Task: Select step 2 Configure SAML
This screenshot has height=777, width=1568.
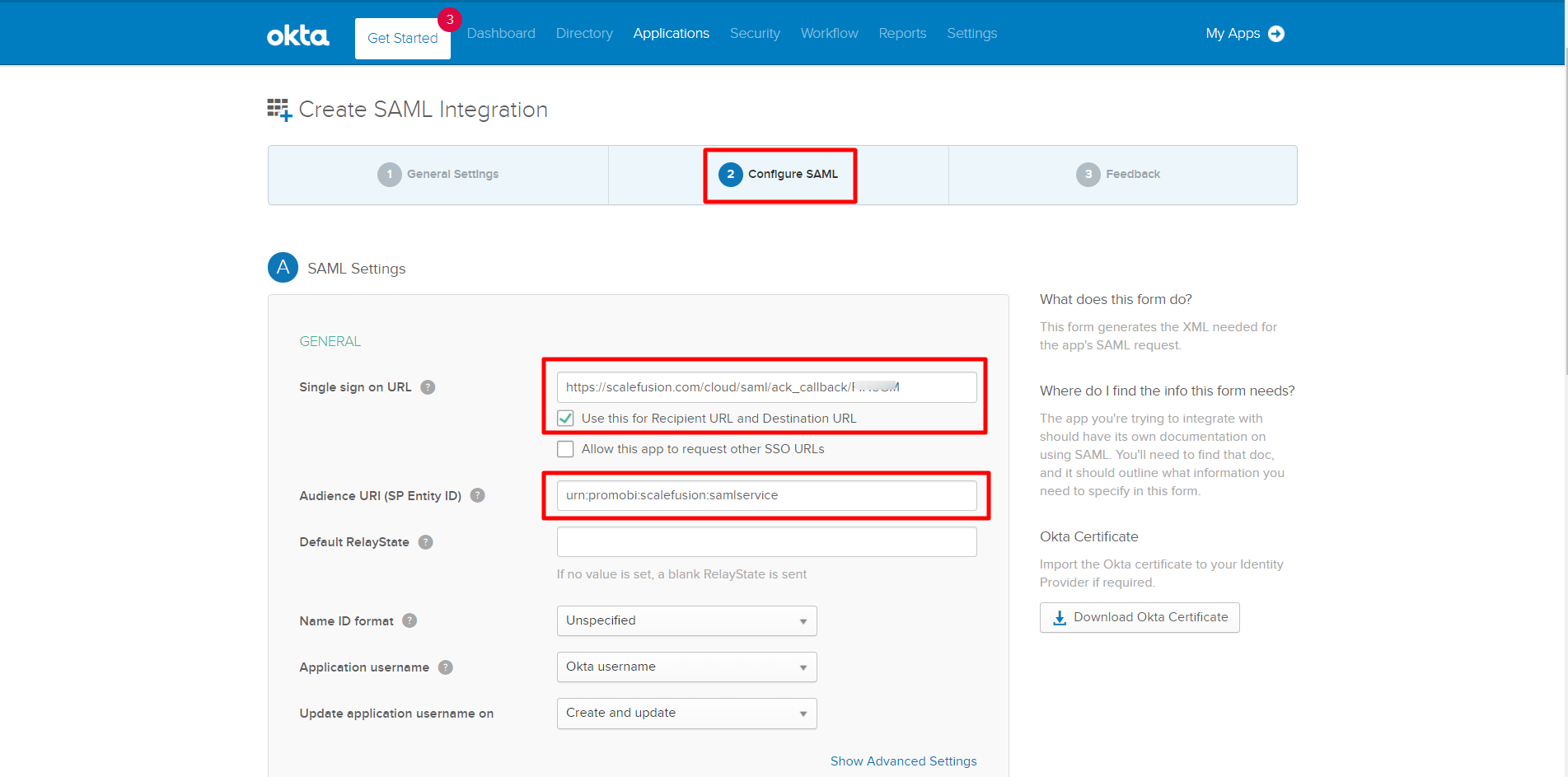Action: pyautogui.click(x=779, y=175)
